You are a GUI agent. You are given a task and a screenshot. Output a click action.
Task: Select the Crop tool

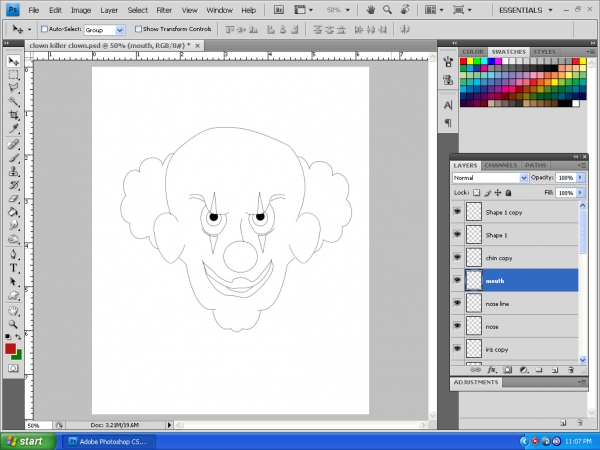tap(13, 114)
